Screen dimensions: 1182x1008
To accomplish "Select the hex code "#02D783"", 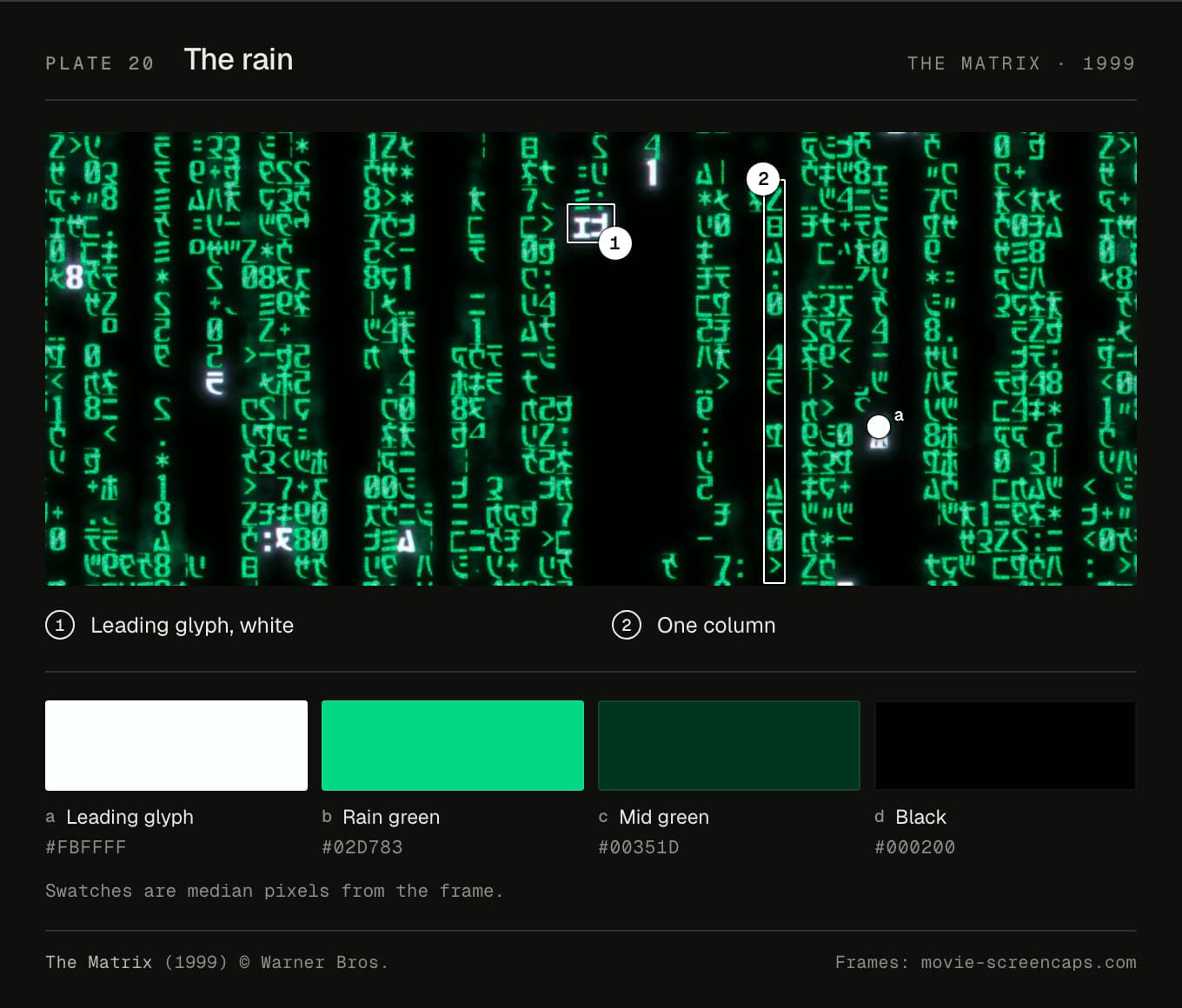I will 362,847.
